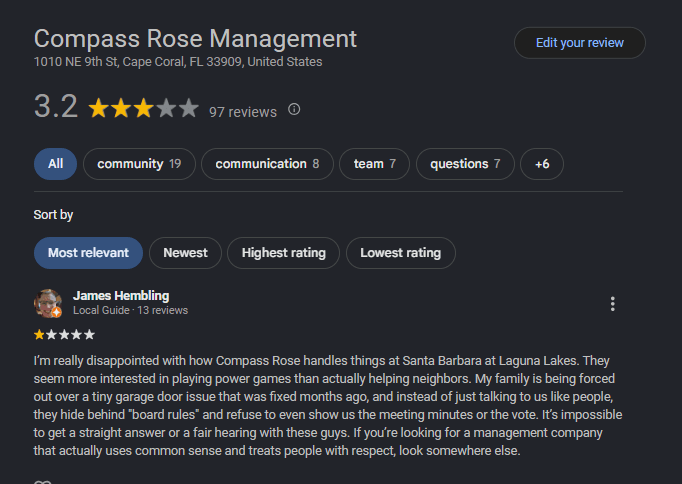The image size is (682, 484).
Task: Click the 97 reviews count
Action: click(243, 112)
